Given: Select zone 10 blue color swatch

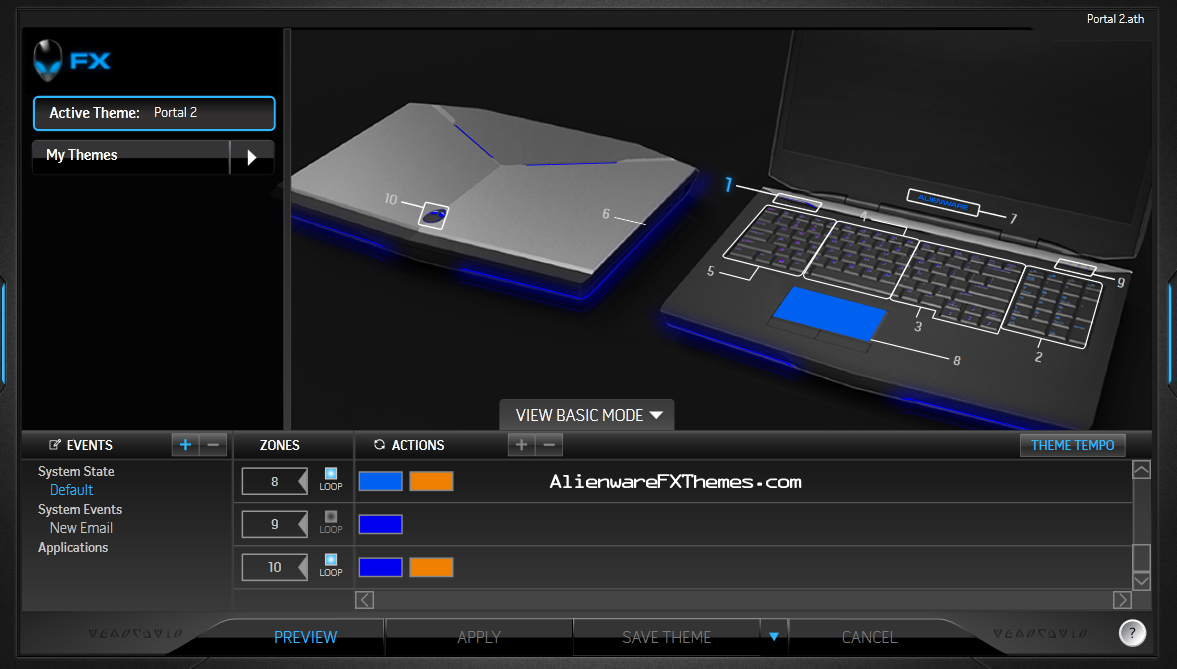Looking at the screenshot, I should (x=381, y=567).
